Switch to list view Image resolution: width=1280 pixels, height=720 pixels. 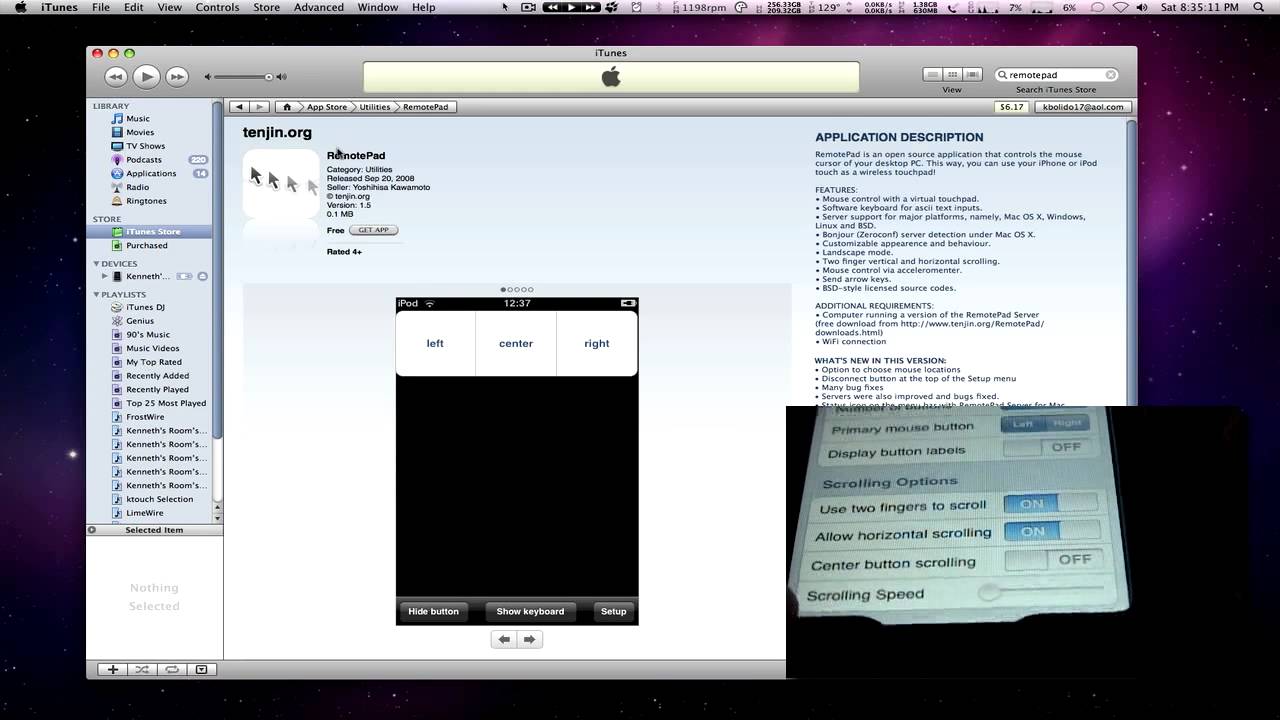(x=932, y=75)
